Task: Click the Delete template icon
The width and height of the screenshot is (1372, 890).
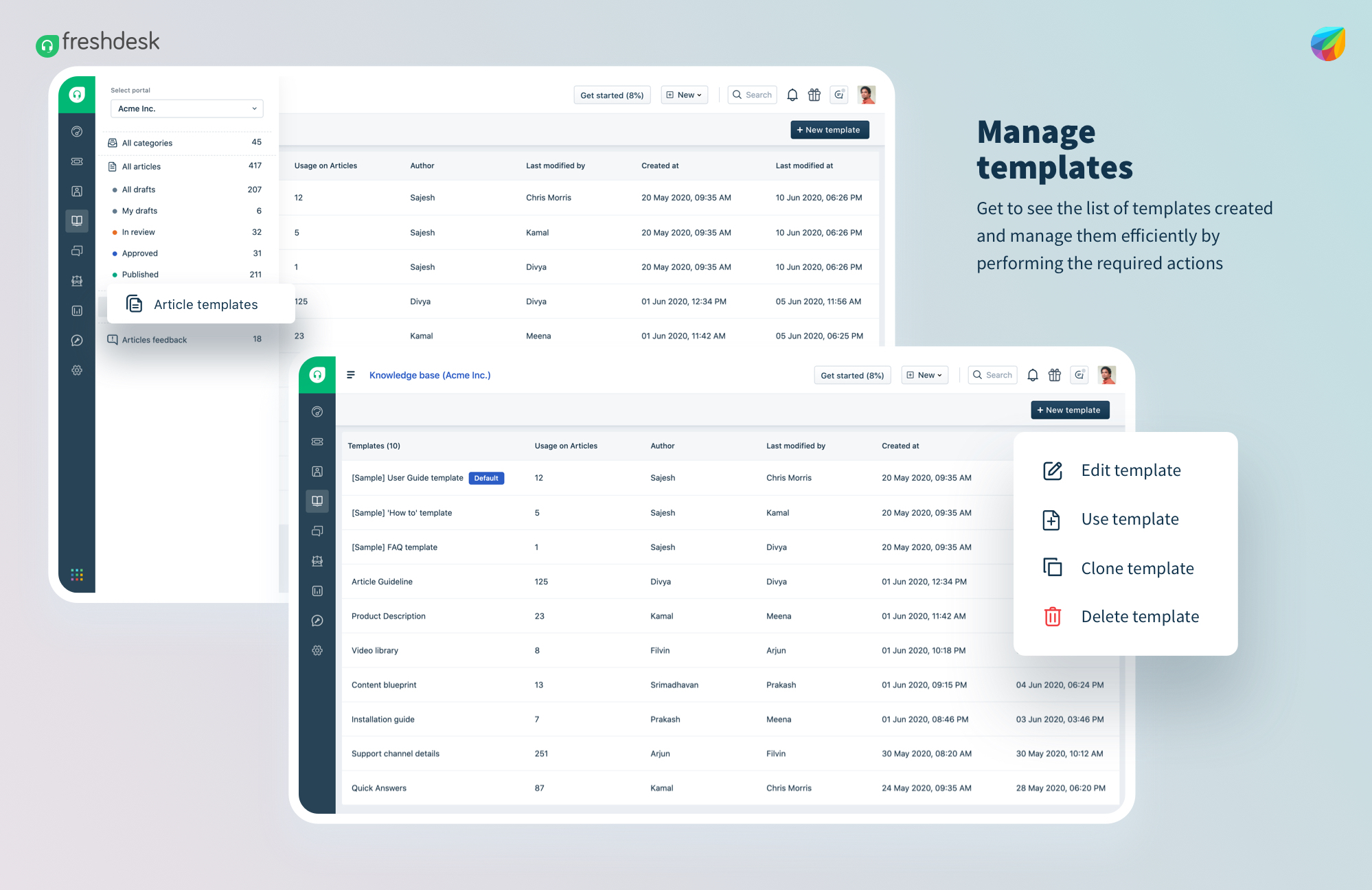Action: coord(1052,616)
